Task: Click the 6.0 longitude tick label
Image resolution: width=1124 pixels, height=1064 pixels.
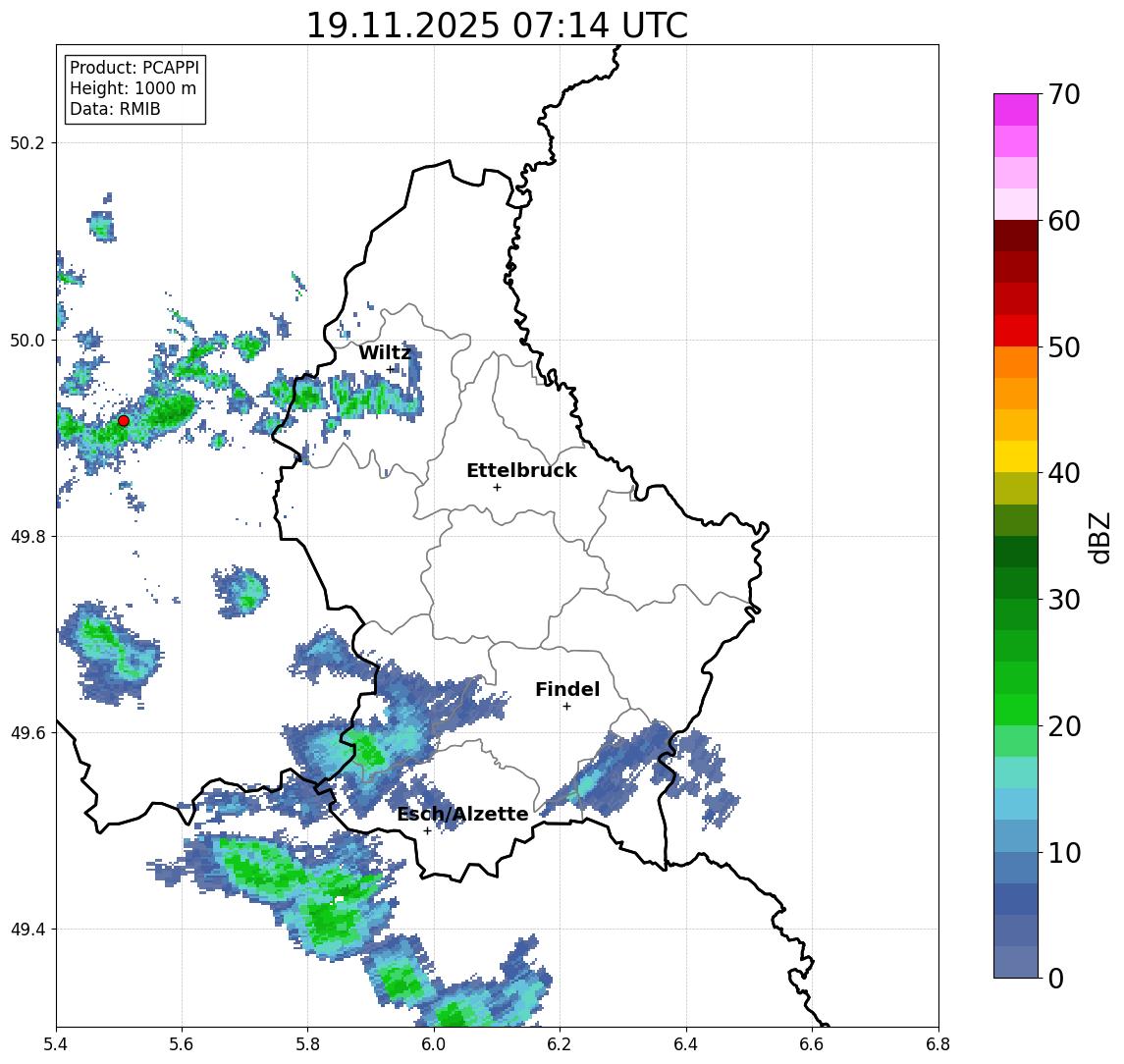Action: 435,1044
